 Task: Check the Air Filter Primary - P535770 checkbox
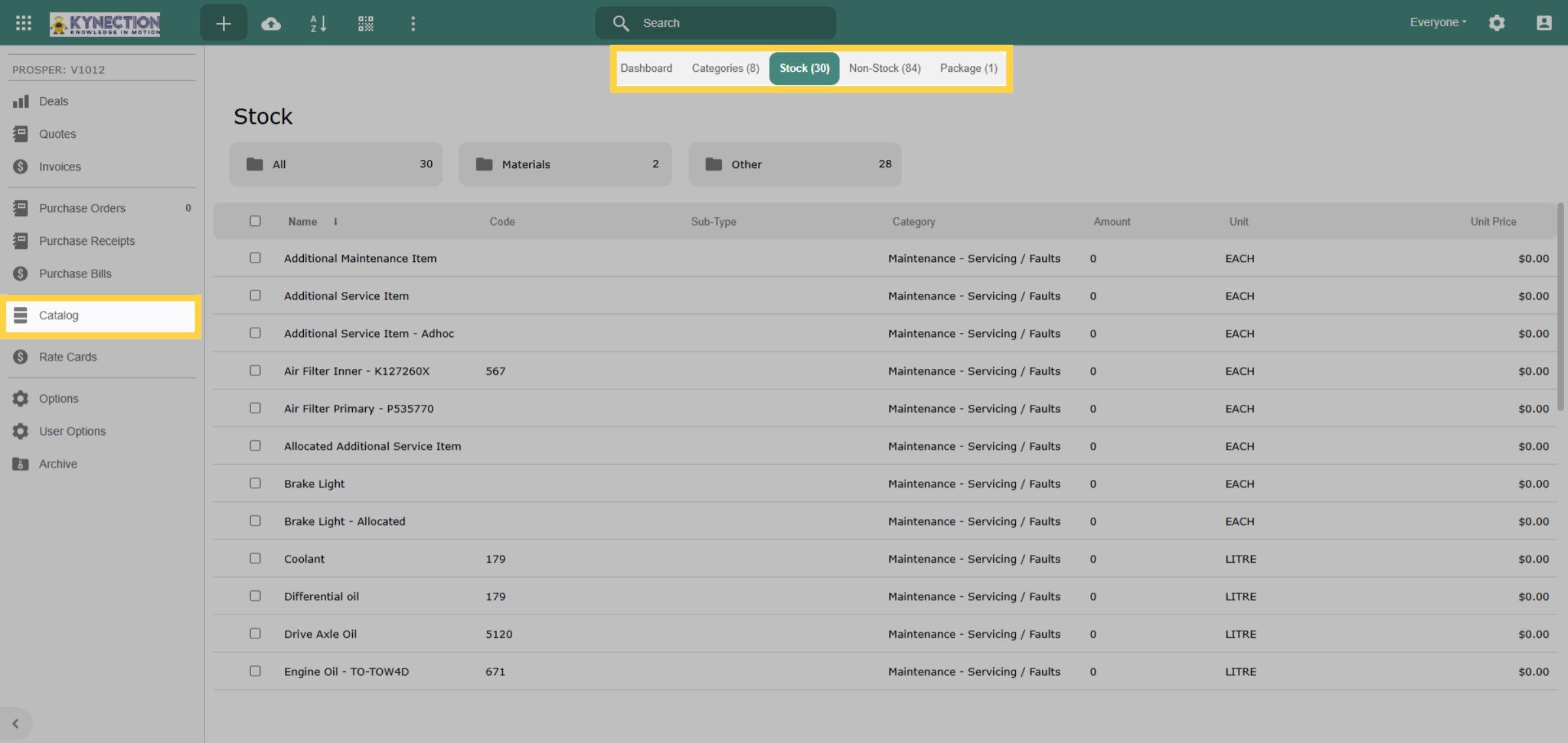pyautogui.click(x=255, y=408)
